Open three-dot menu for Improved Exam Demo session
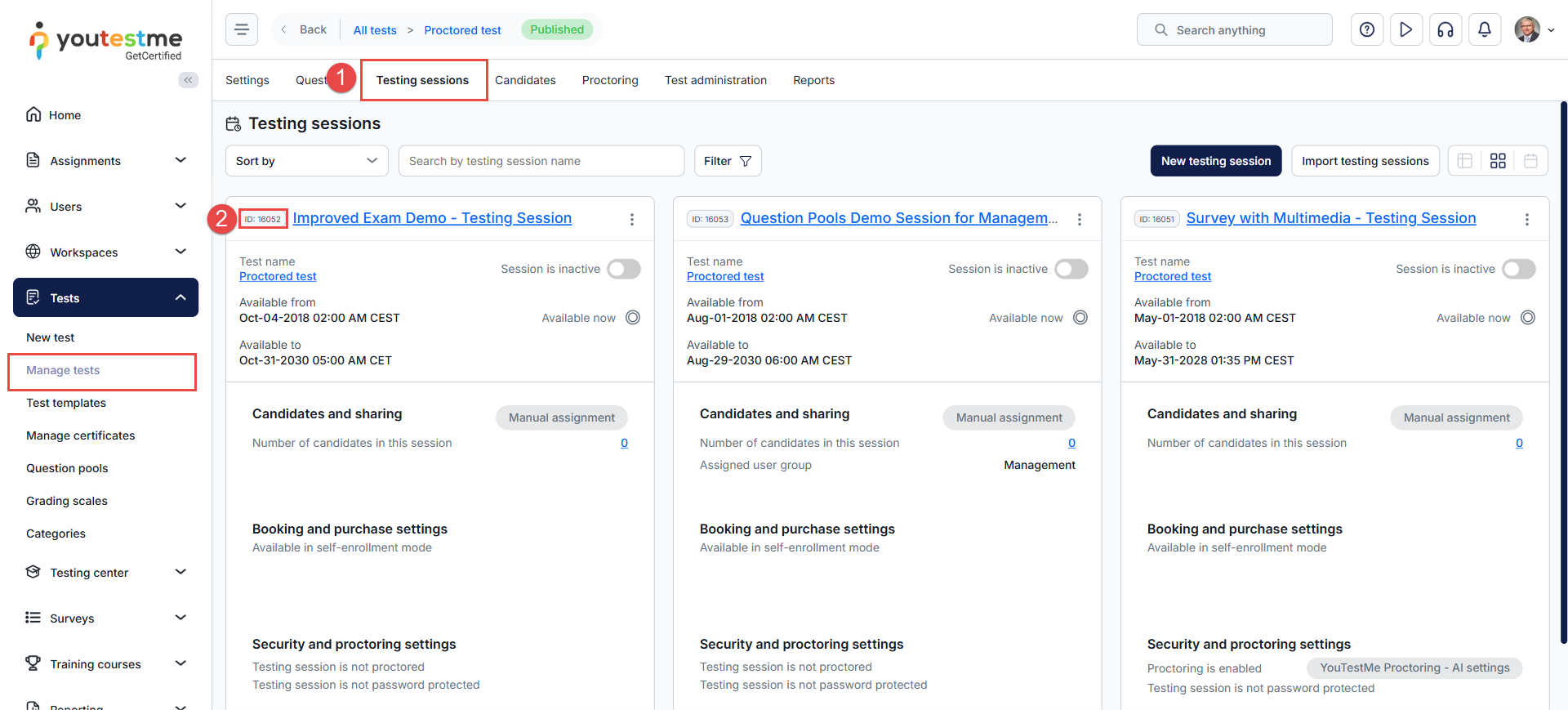This screenshot has width=1568, height=710. tap(631, 219)
